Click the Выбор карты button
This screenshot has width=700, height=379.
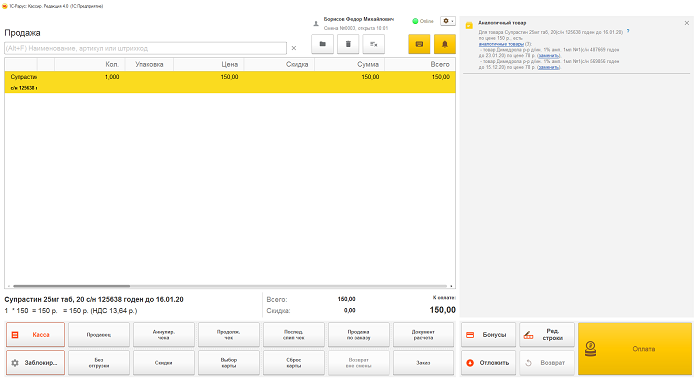(x=229, y=362)
